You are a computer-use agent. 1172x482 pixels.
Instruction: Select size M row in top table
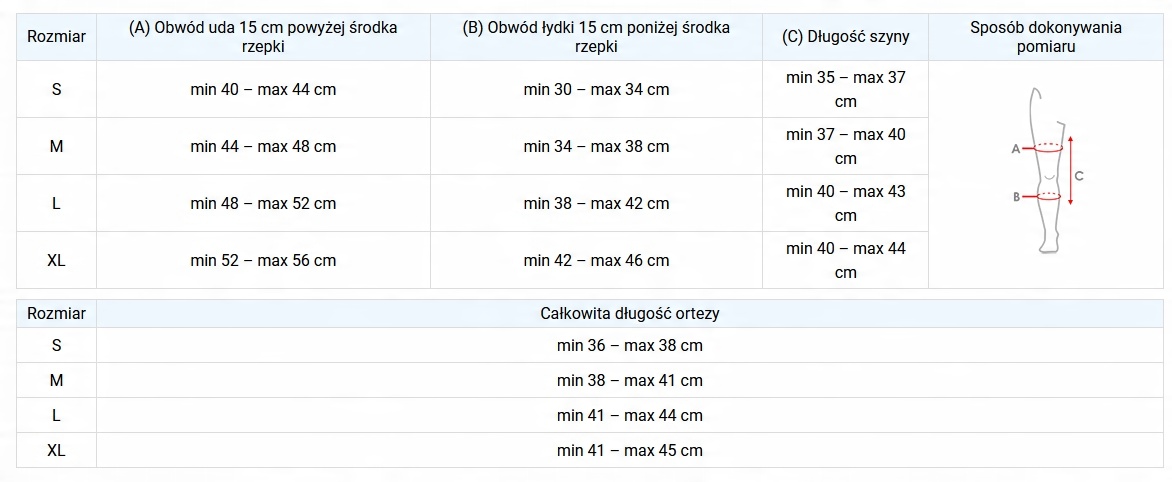(56, 146)
